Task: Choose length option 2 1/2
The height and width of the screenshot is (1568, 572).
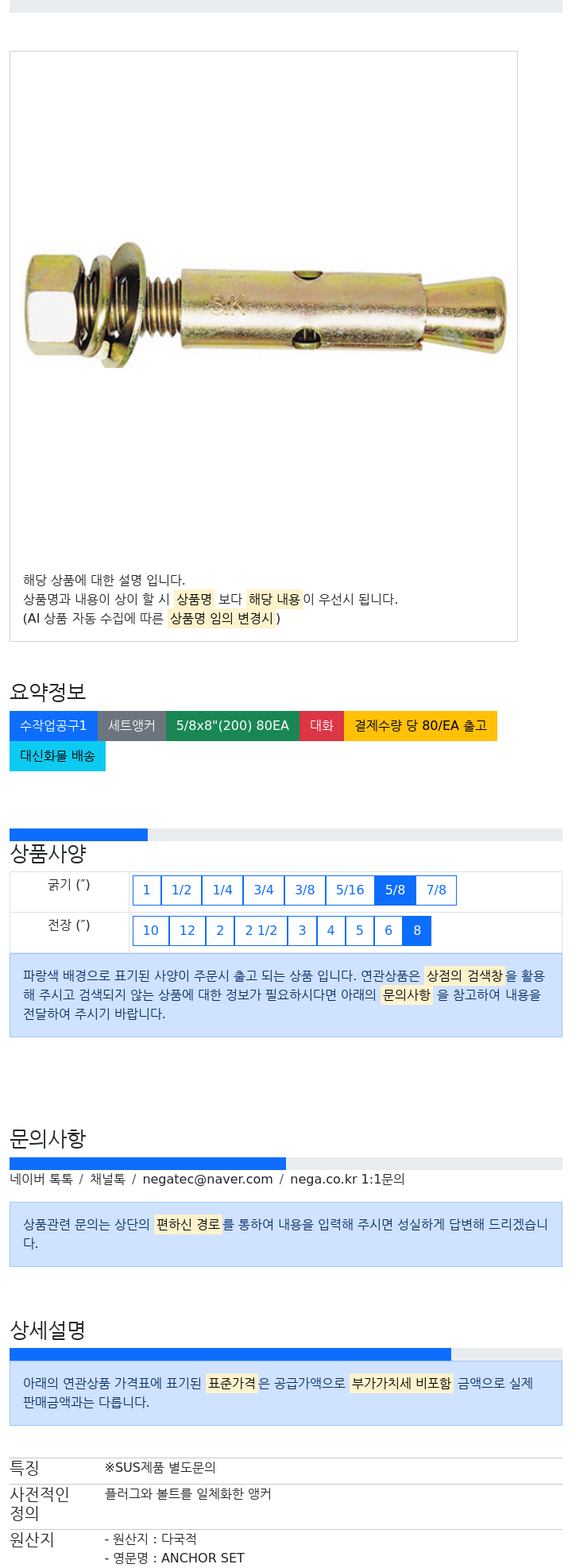Action: [261, 931]
